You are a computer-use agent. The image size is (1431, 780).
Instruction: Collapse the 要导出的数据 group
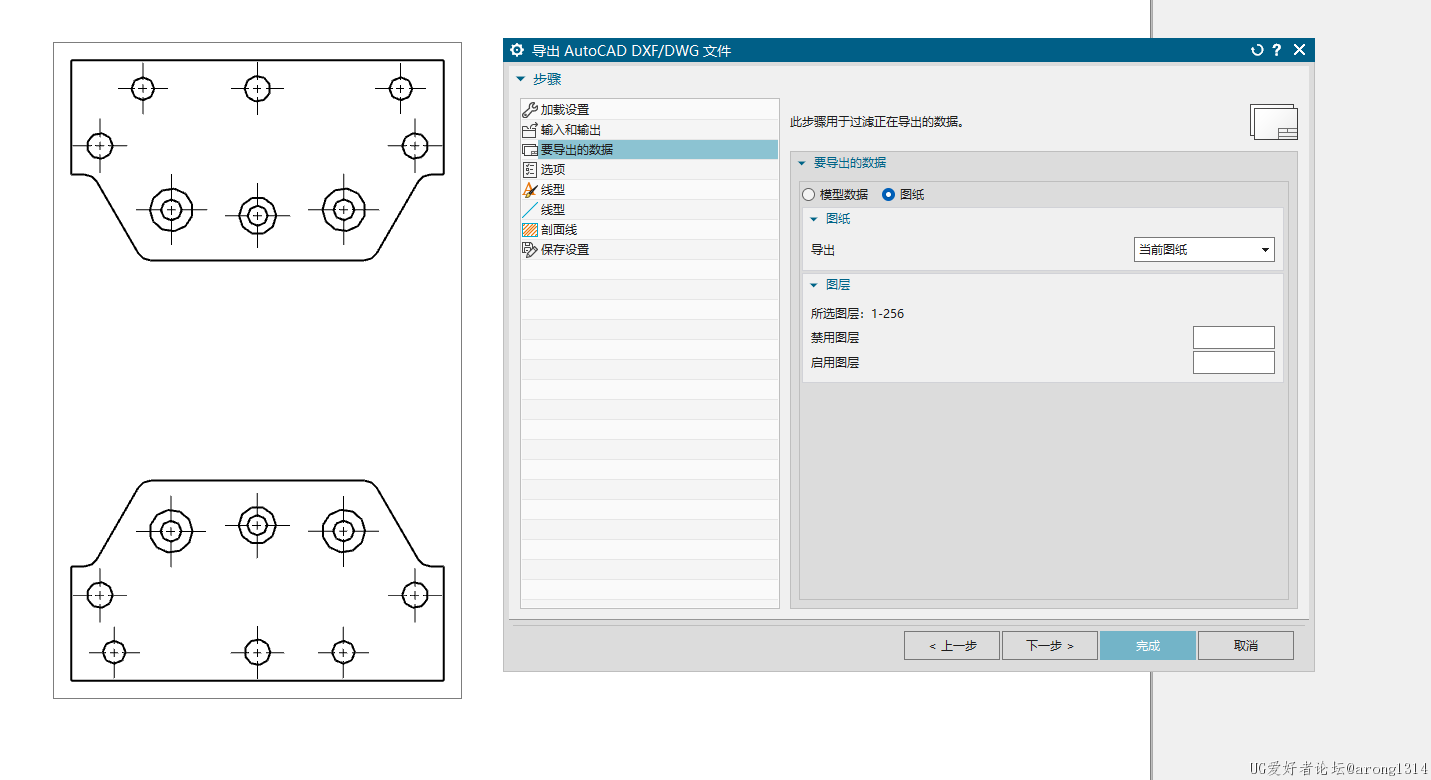coord(801,163)
